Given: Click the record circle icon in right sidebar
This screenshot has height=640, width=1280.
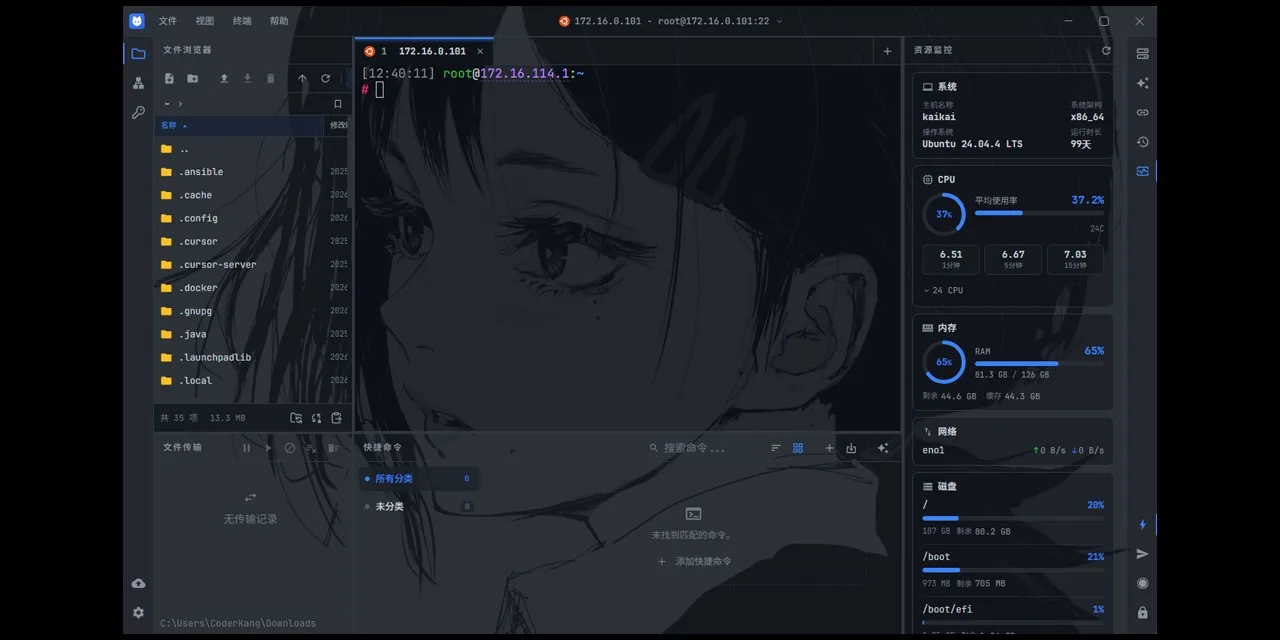Looking at the screenshot, I should 1142,583.
